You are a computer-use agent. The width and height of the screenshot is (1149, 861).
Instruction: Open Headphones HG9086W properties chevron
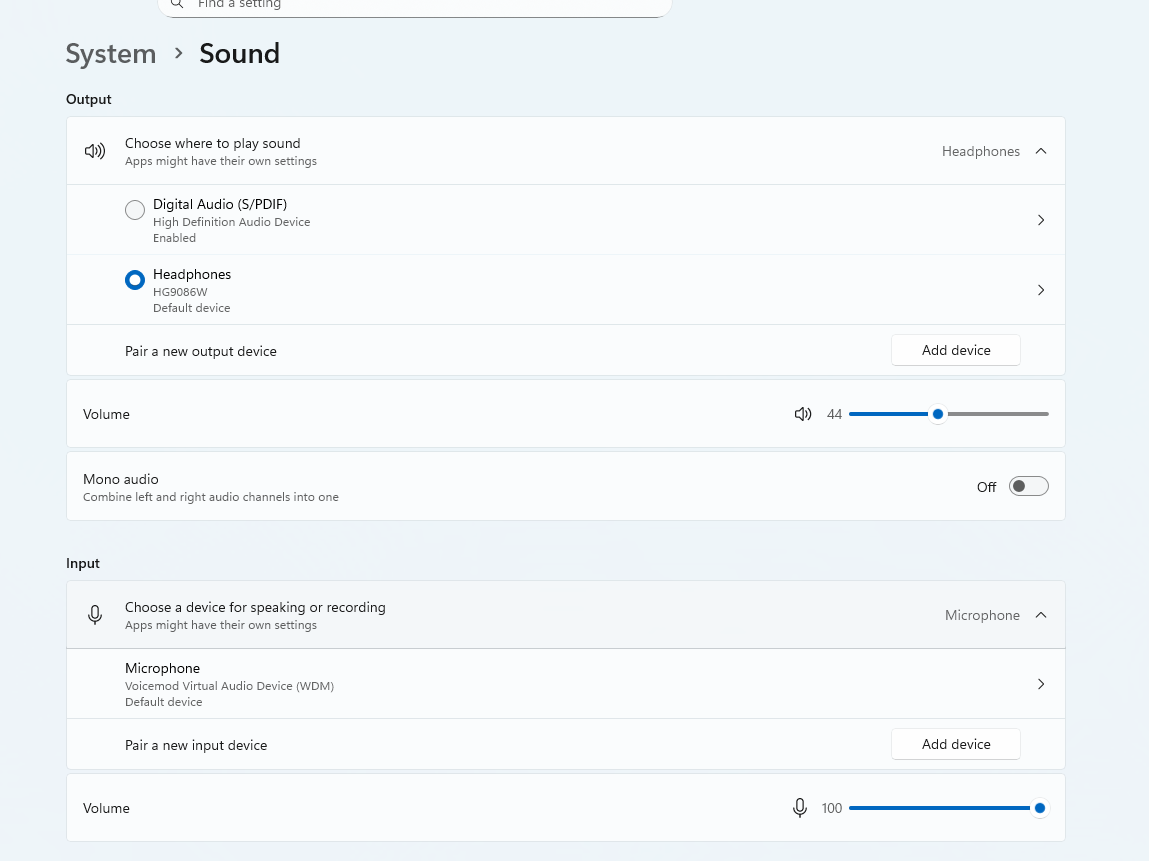1041,290
